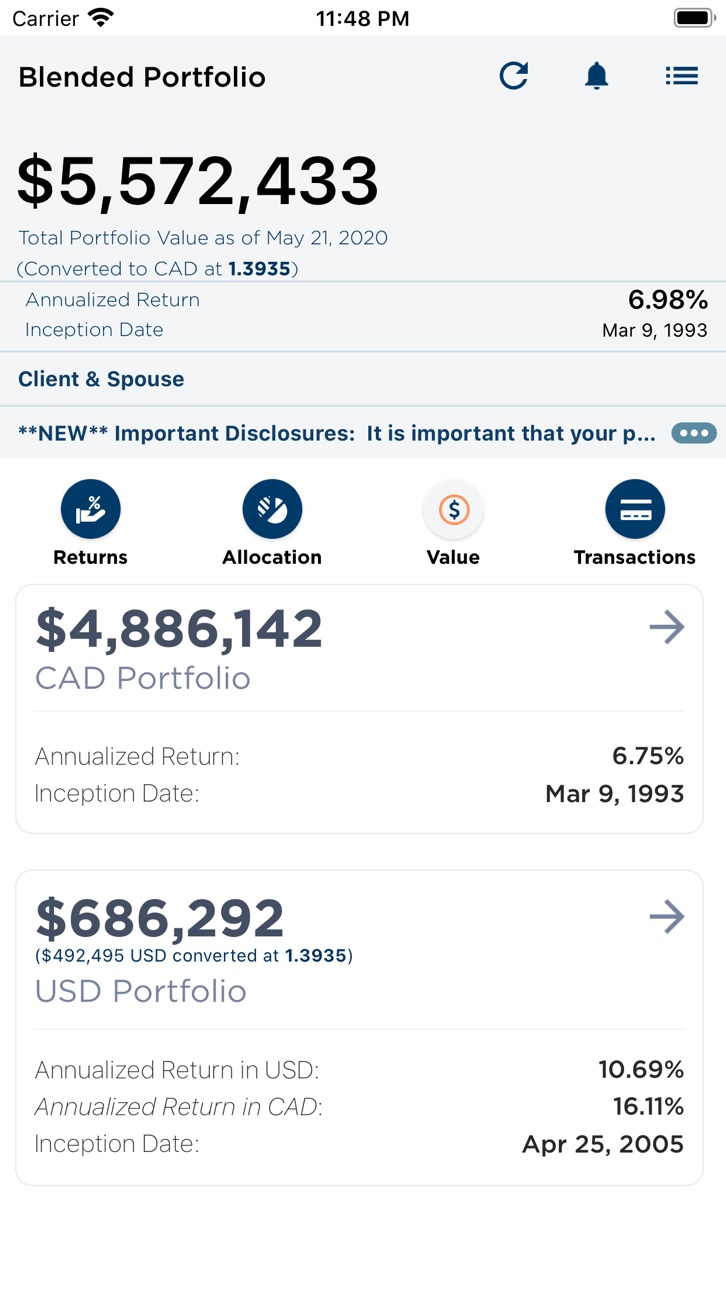Select the Value tab label
Image resolution: width=726 pixels, height=1290 pixels.
453,557
